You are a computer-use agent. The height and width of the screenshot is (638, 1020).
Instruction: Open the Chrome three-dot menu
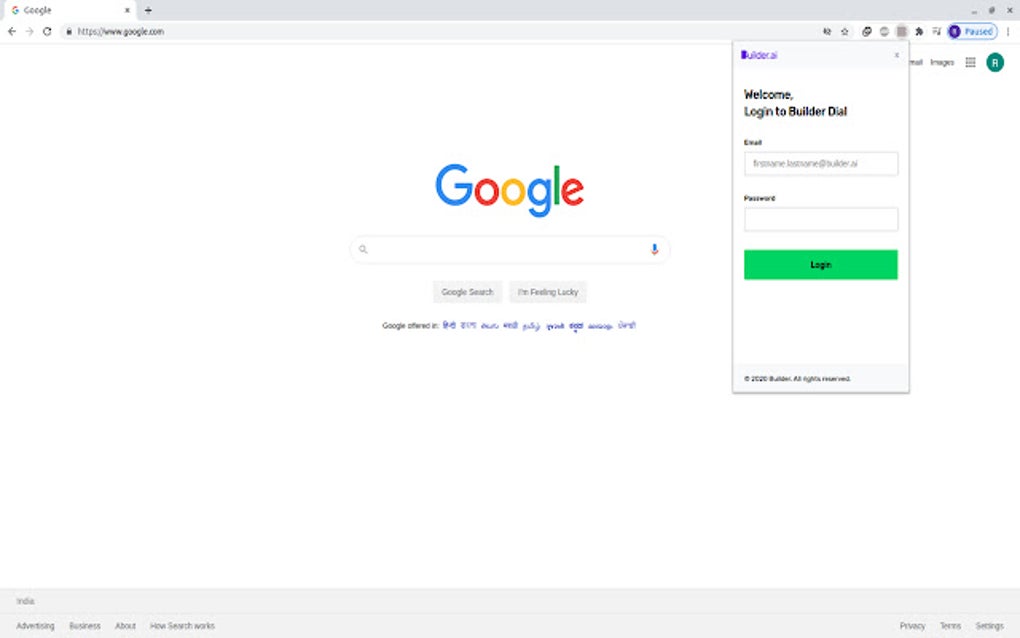tap(1009, 31)
